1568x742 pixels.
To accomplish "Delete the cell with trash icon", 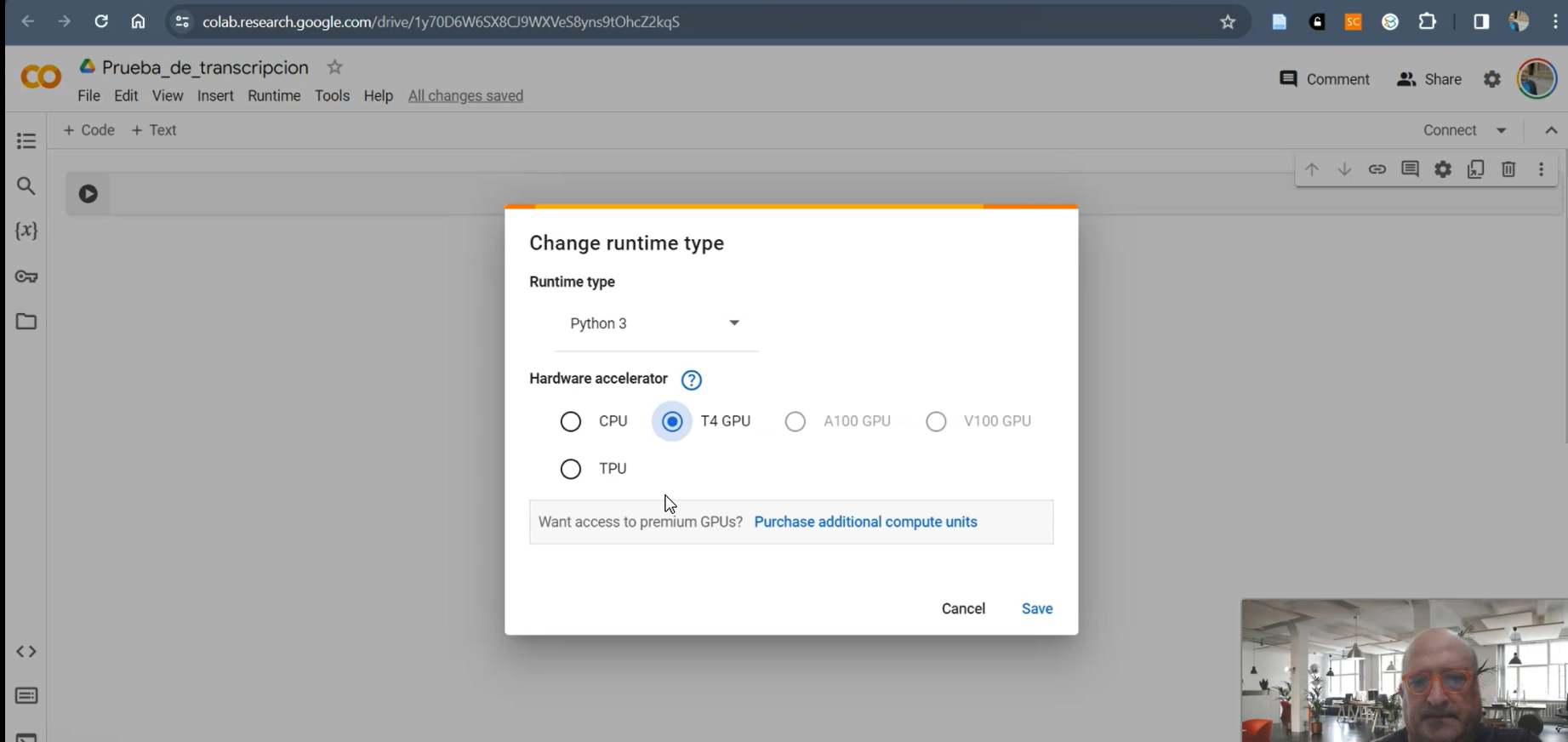I will (x=1508, y=169).
